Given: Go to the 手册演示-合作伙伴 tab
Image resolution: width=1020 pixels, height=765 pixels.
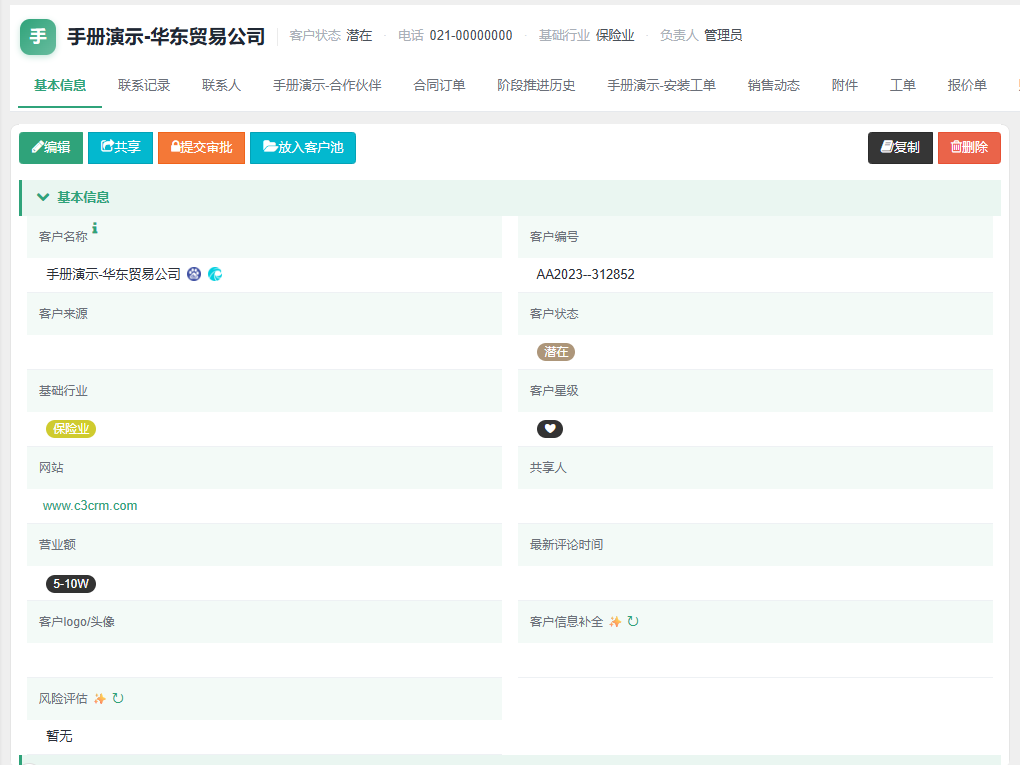Looking at the screenshot, I should pyautogui.click(x=327, y=85).
